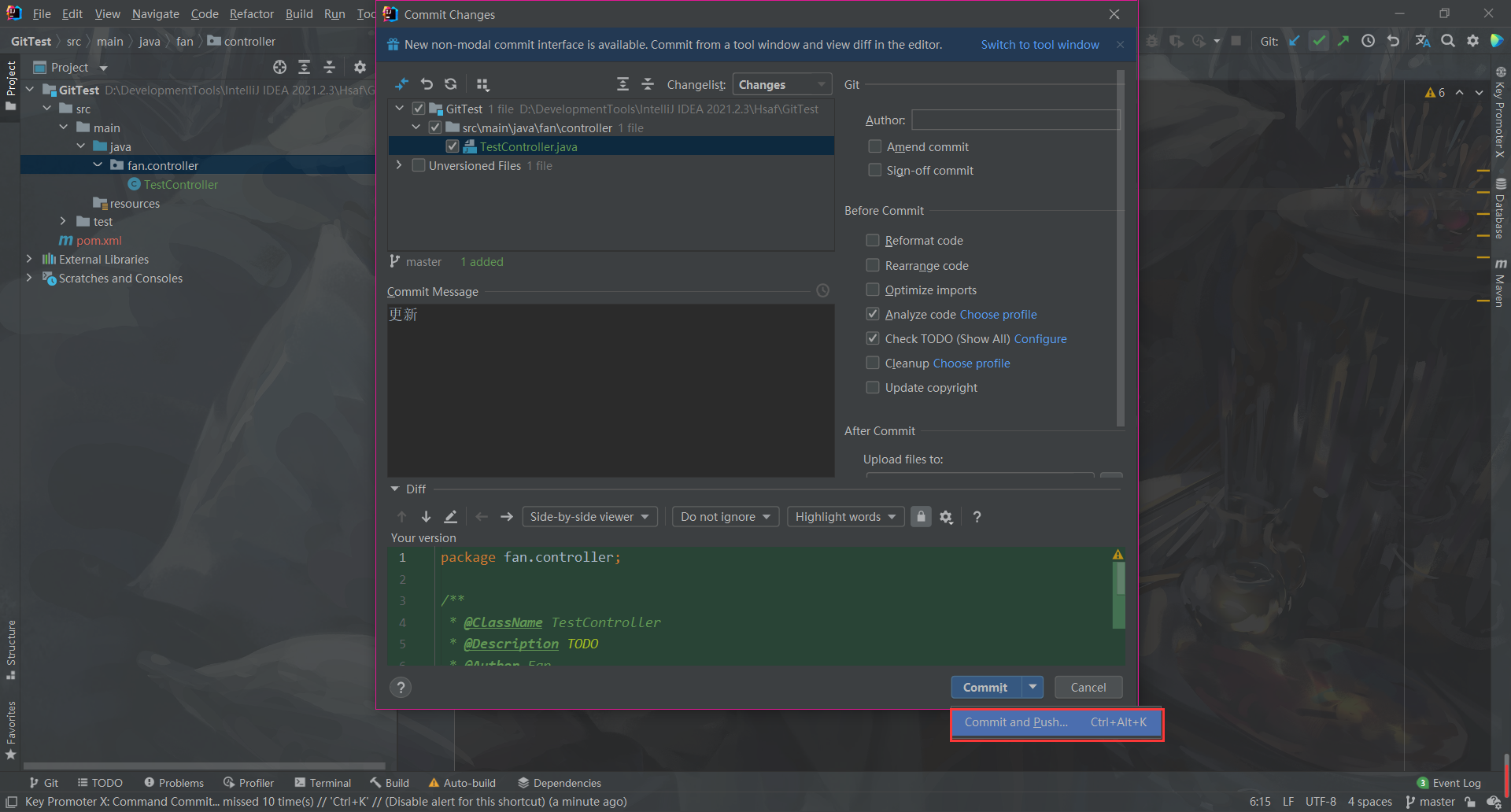This screenshot has width=1511, height=812.
Task: Click the Diff help question mark
Action: [x=977, y=517]
